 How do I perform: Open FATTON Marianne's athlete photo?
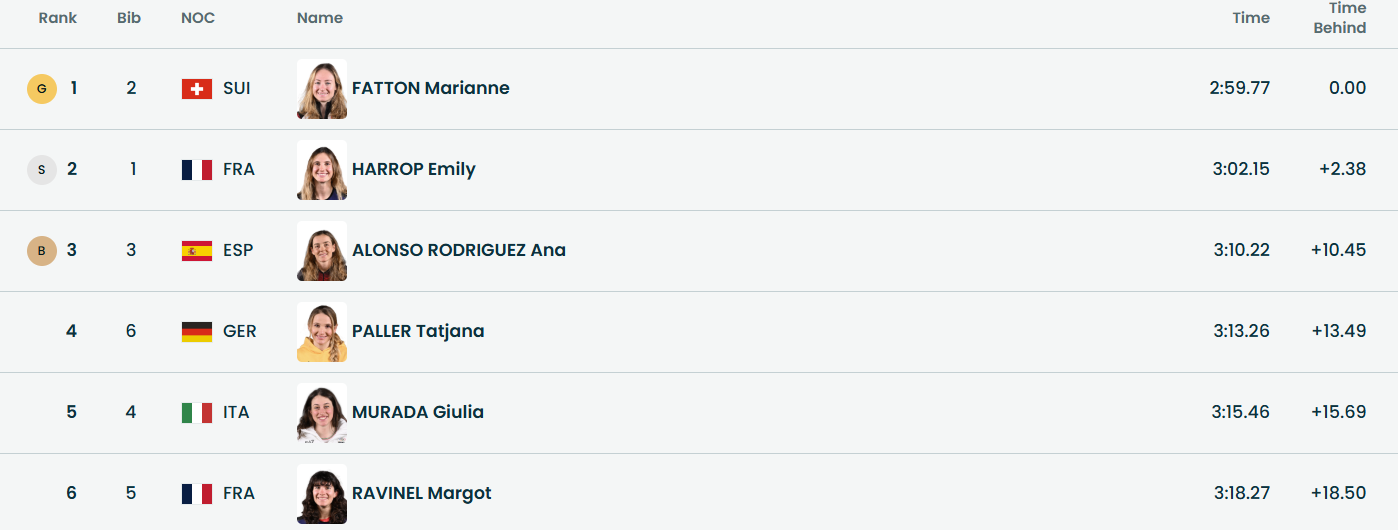point(322,89)
